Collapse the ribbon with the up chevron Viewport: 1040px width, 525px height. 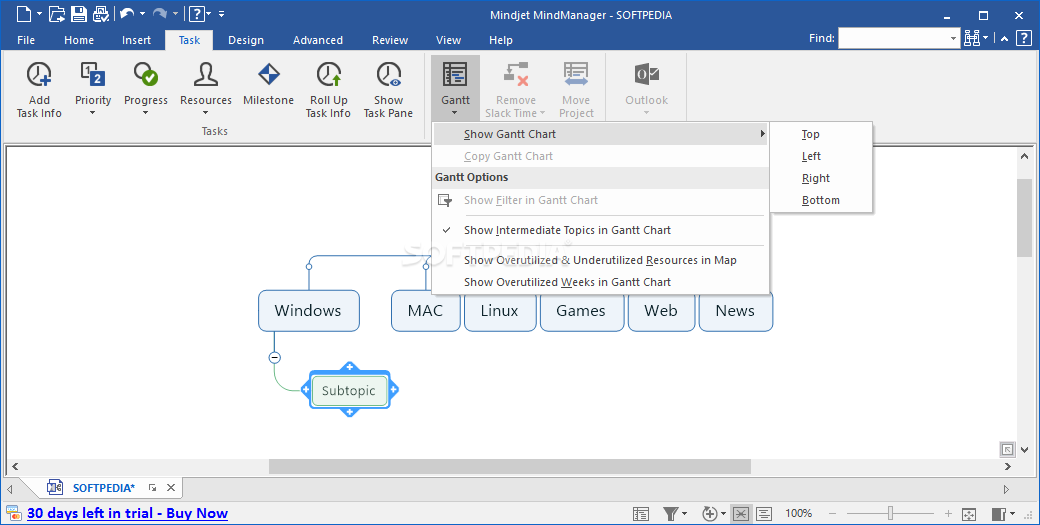(x=1004, y=39)
